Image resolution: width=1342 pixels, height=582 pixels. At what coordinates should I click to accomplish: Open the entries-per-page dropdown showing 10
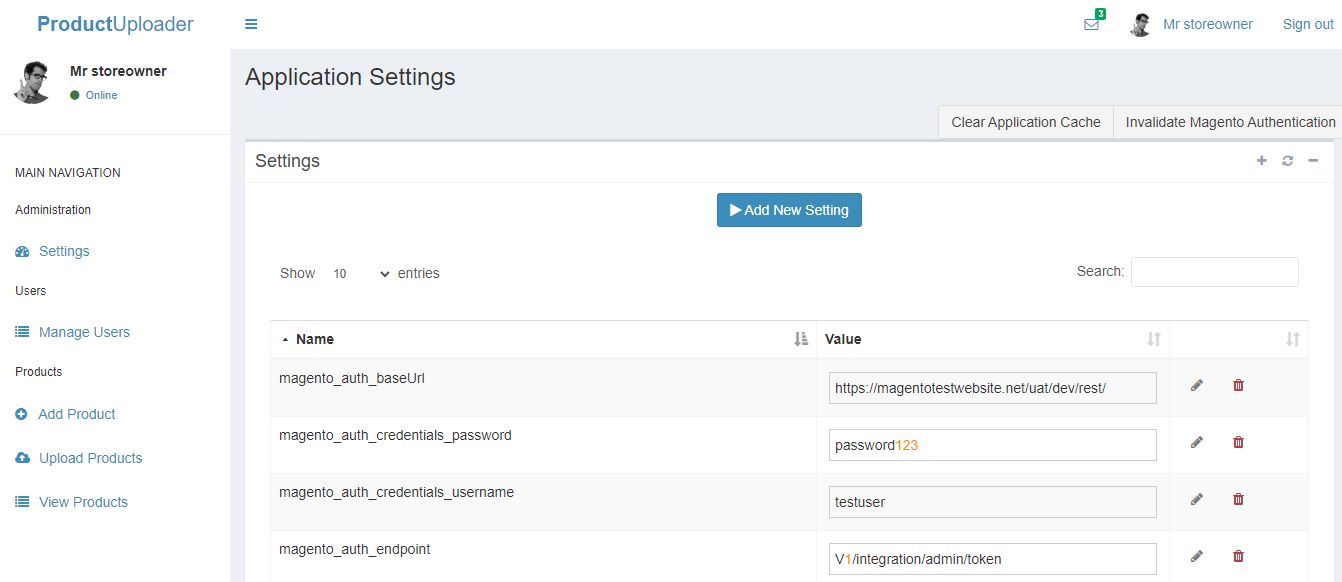[x=360, y=273]
